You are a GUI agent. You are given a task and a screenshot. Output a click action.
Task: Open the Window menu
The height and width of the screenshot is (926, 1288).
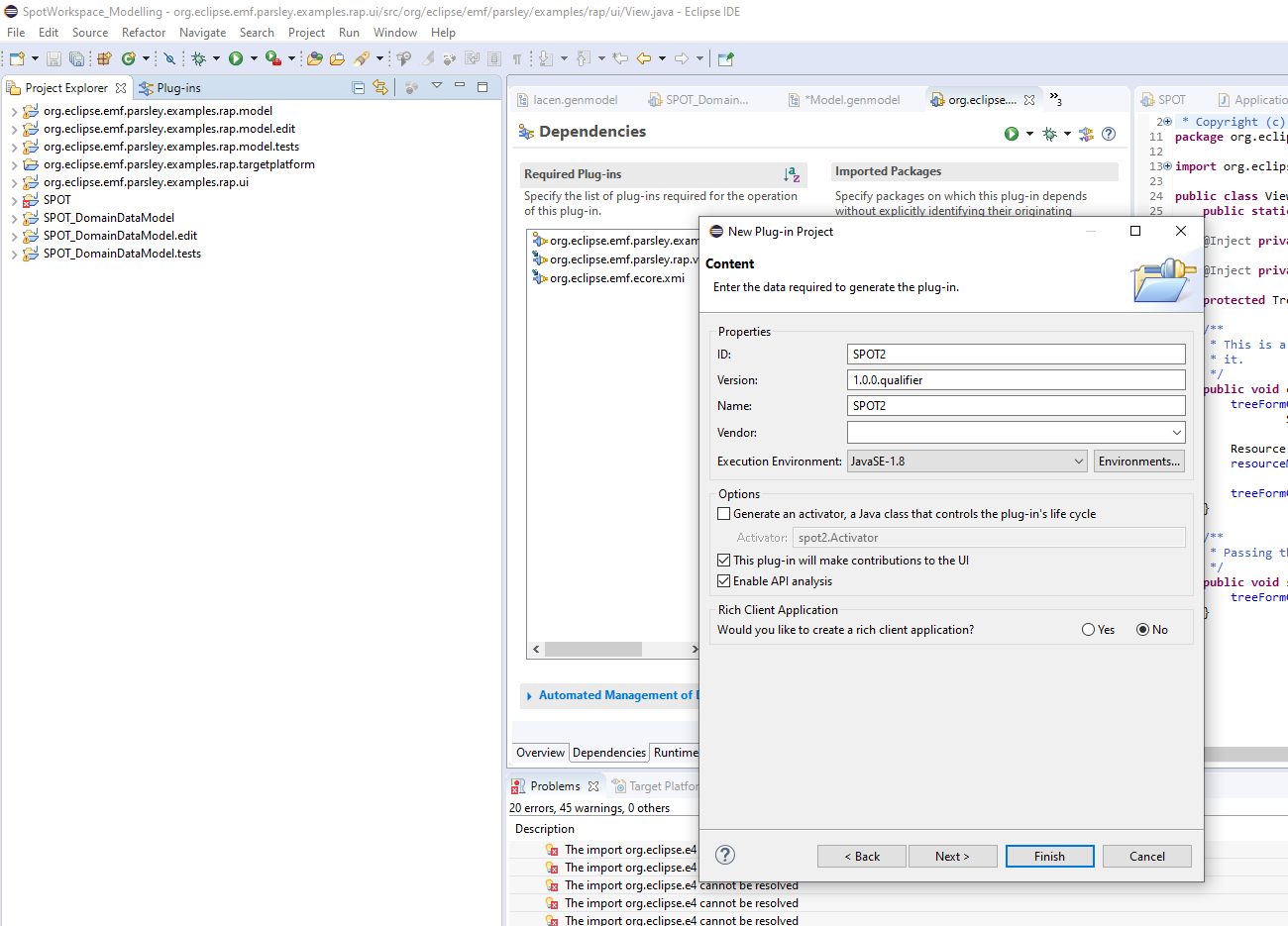tap(395, 33)
